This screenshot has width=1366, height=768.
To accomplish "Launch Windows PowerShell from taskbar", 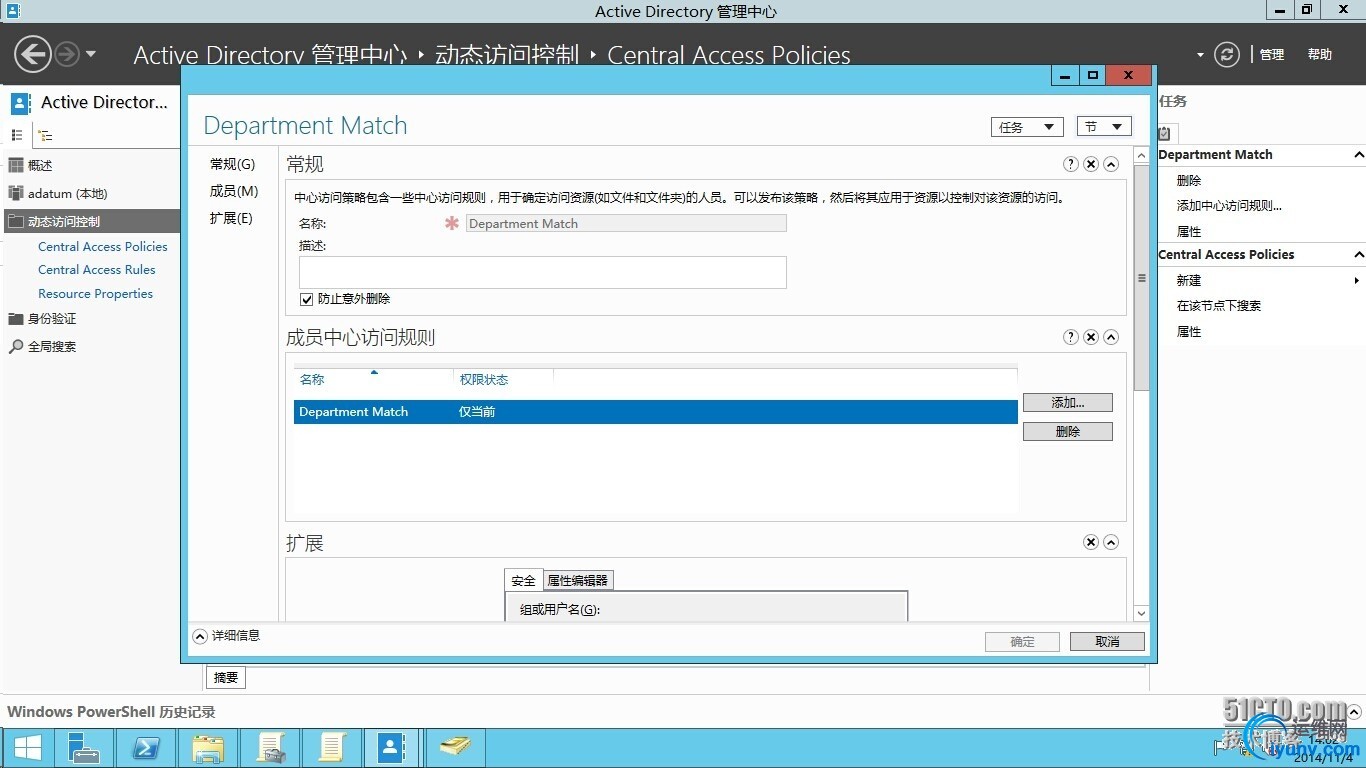I will tap(146, 748).
